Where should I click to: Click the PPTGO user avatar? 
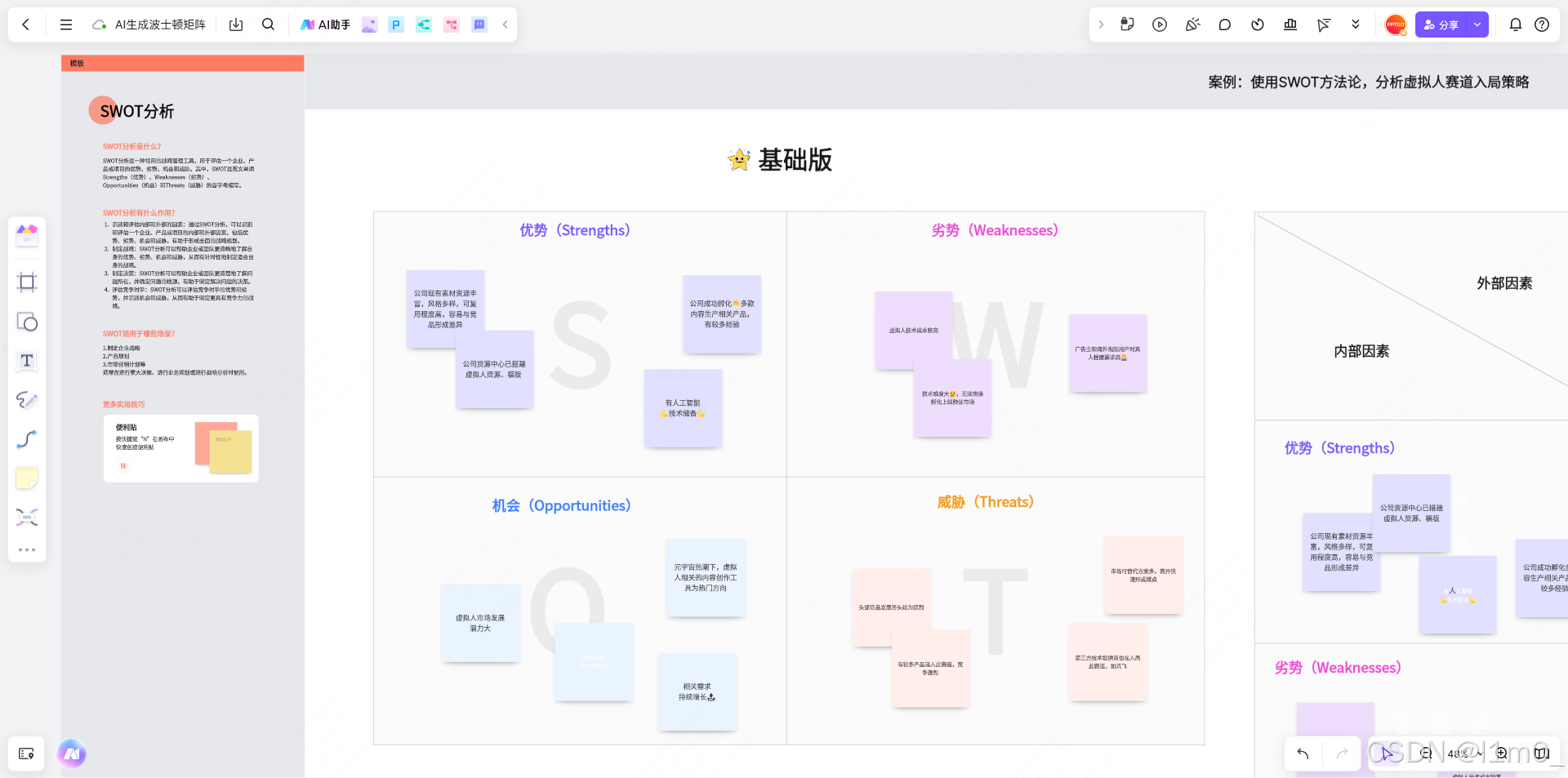coord(1396,24)
